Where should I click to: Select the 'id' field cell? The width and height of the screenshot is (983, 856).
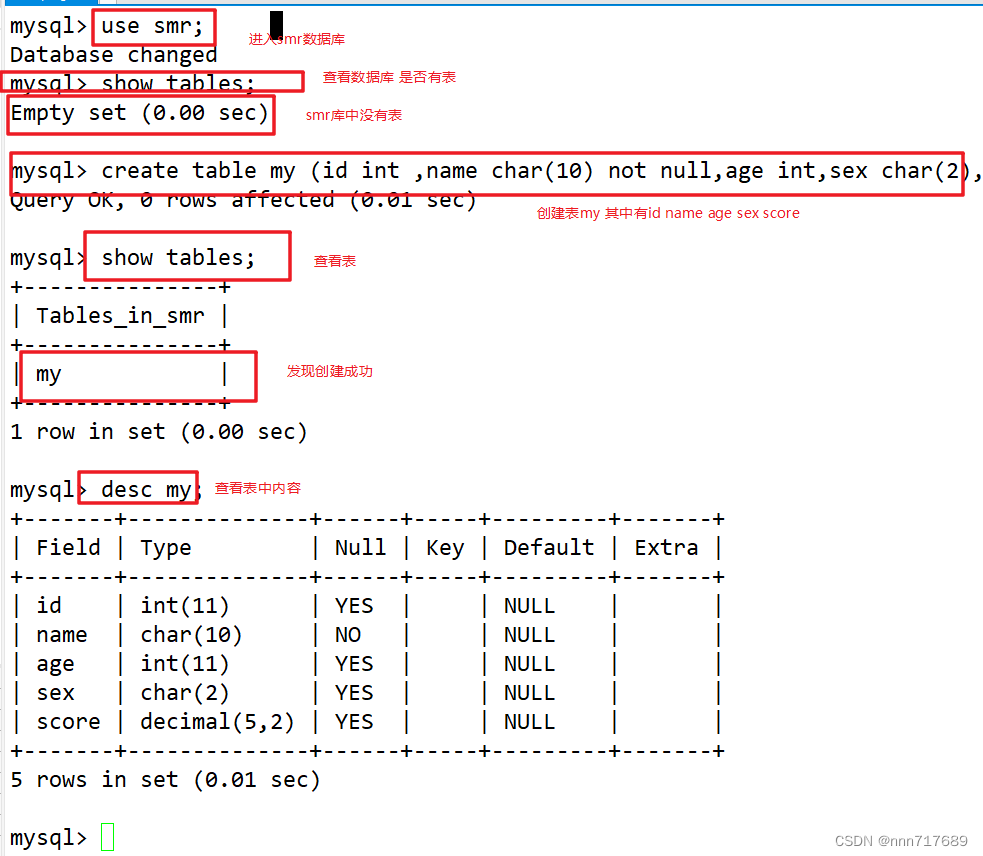tap(49, 606)
